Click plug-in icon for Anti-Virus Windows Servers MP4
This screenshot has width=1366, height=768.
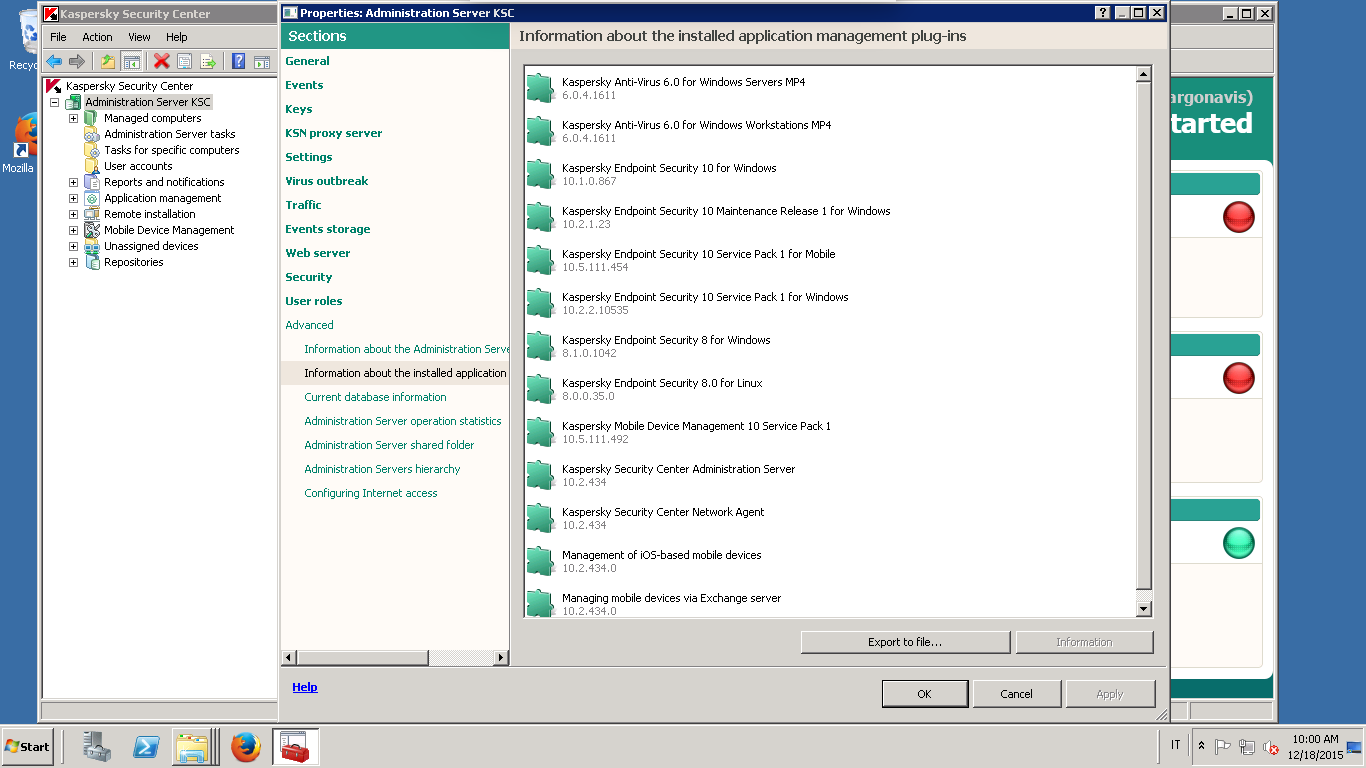[541, 88]
